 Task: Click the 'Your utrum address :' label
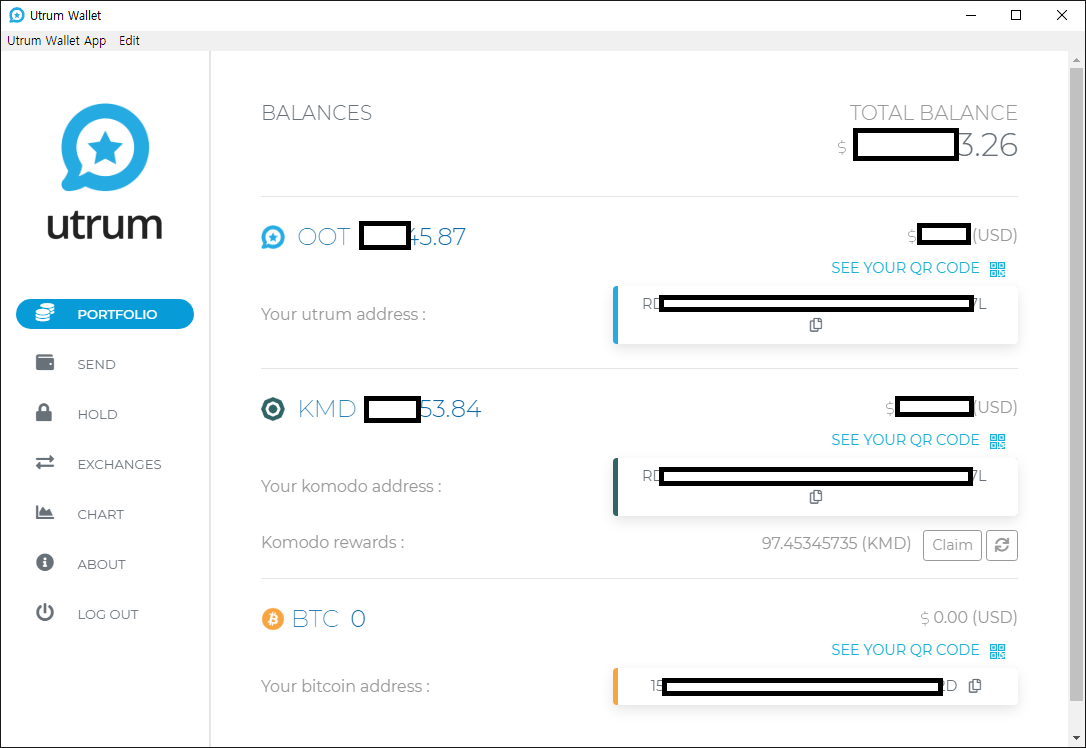tap(344, 314)
